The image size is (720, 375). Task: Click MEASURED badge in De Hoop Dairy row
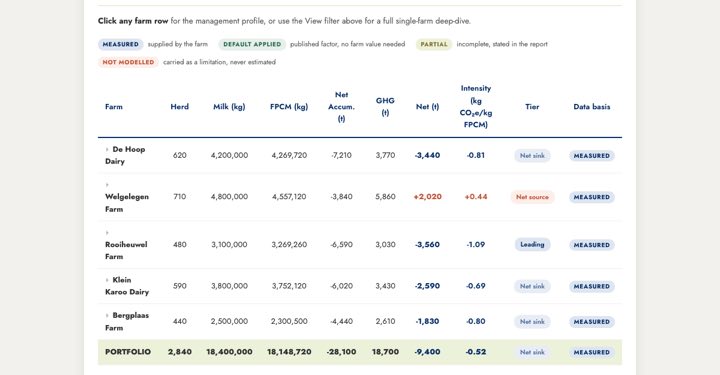(x=592, y=156)
